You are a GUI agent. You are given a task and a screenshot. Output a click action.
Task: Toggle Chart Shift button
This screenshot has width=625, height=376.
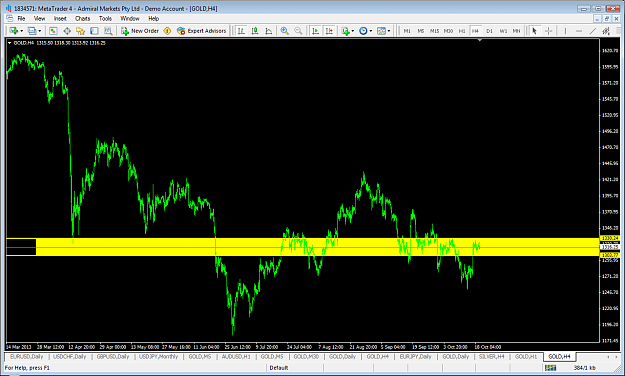pos(329,31)
